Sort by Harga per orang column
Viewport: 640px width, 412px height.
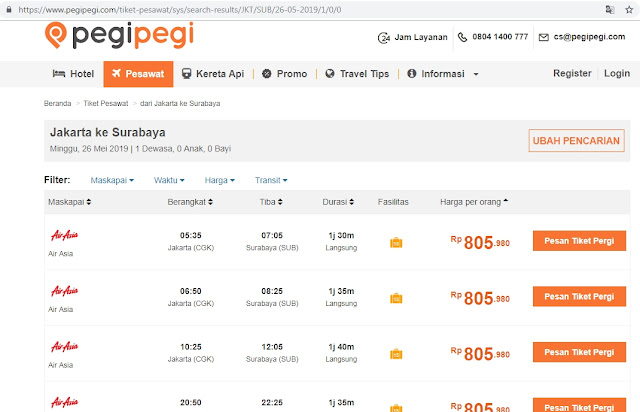pyautogui.click(x=474, y=202)
